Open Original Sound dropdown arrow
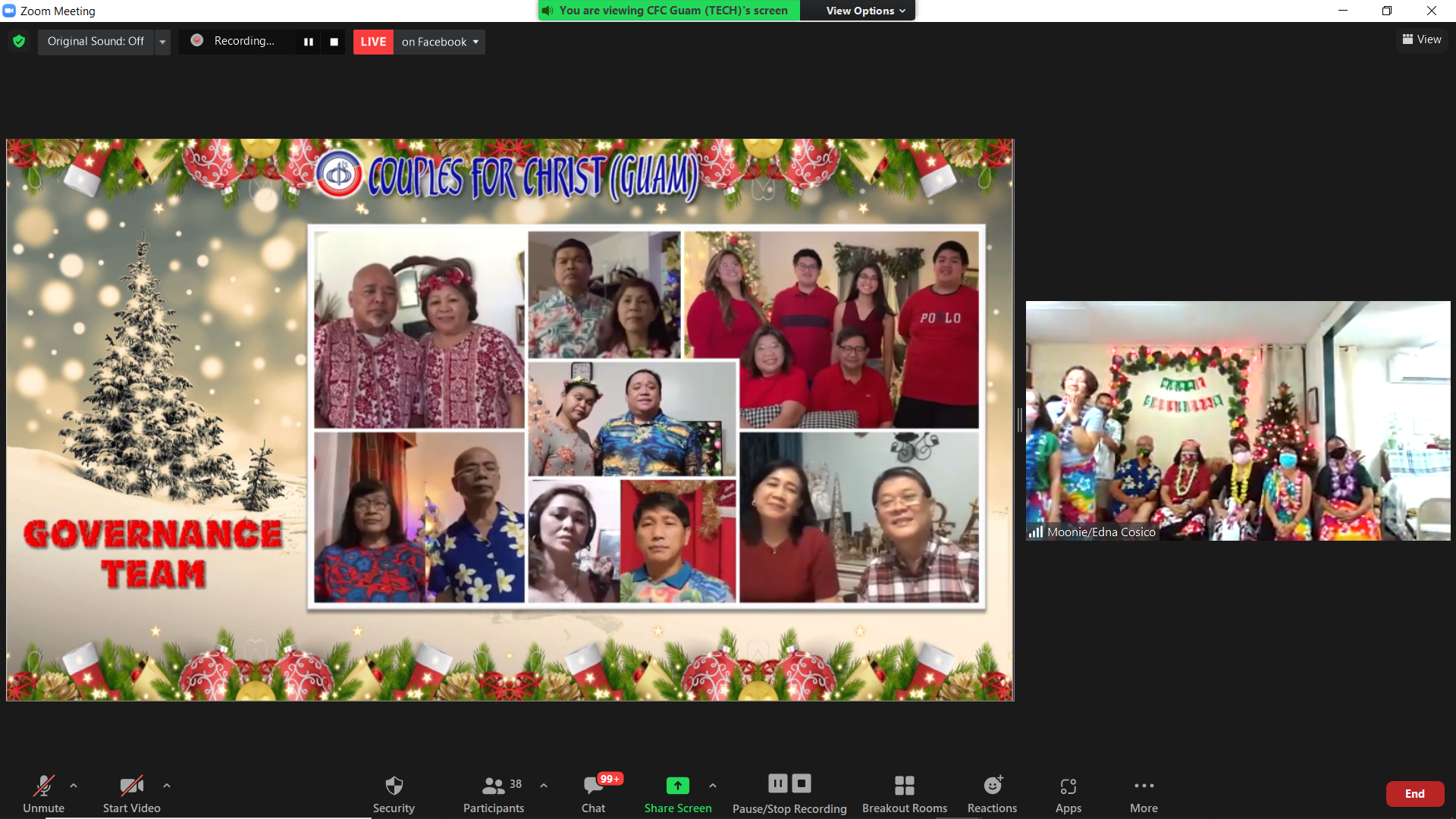This screenshot has height=819, width=1456. [x=162, y=42]
